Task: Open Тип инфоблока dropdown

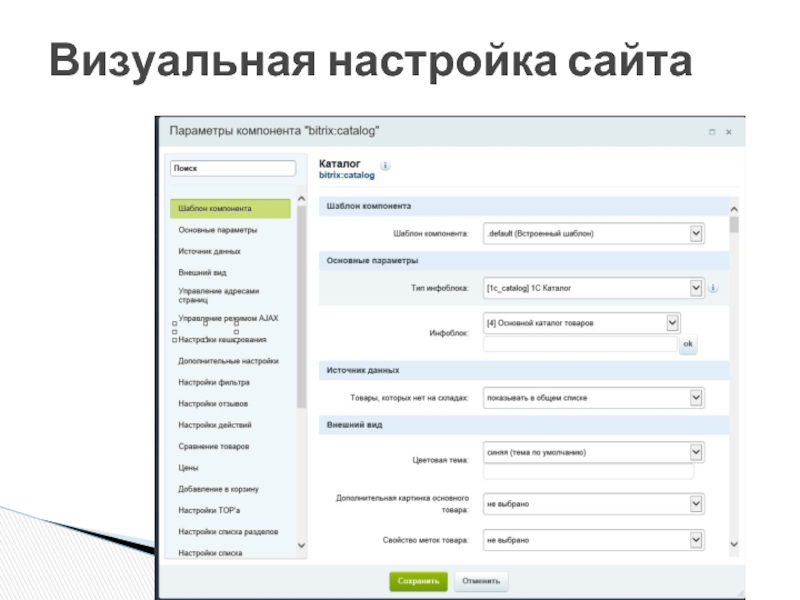Action: tap(594, 288)
